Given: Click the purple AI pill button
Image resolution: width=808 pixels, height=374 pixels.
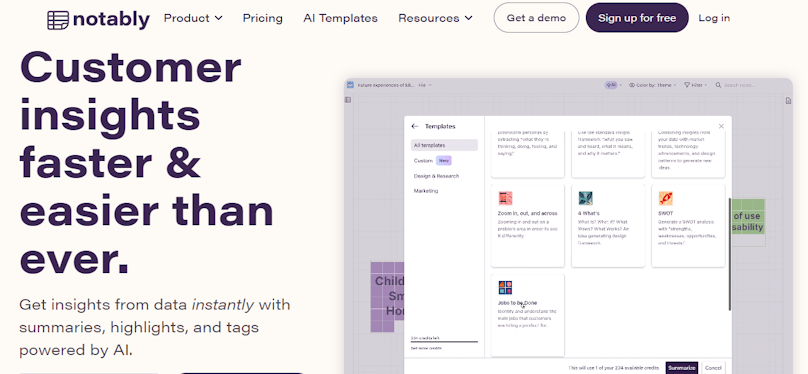Looking at the screenshot, I should coord(612,85).
